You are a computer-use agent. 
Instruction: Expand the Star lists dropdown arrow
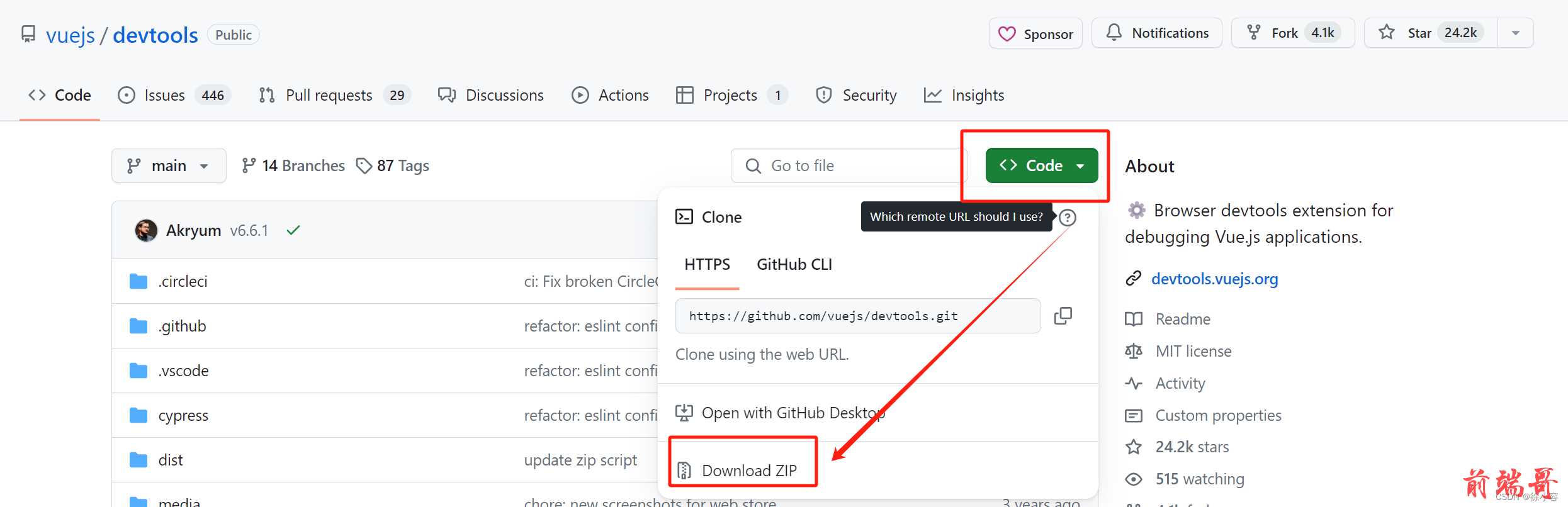click(x=1516, y=33)
